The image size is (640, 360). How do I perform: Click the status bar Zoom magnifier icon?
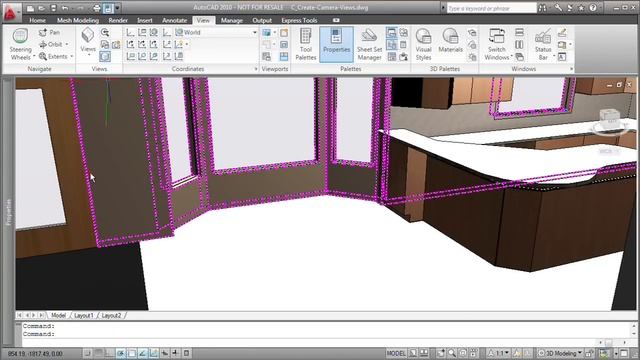tap(452, 353)
